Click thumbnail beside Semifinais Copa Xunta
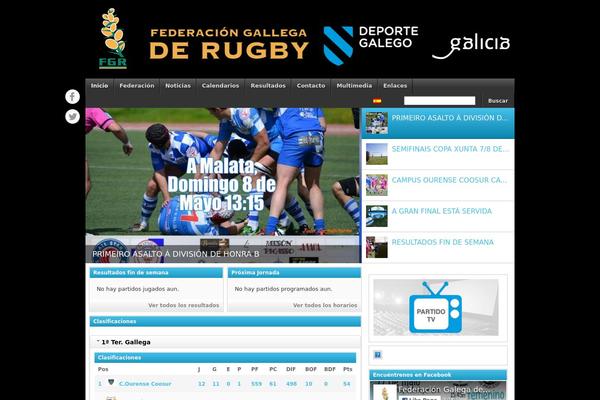This screenshot has width=600, height=400. [377, 154]
